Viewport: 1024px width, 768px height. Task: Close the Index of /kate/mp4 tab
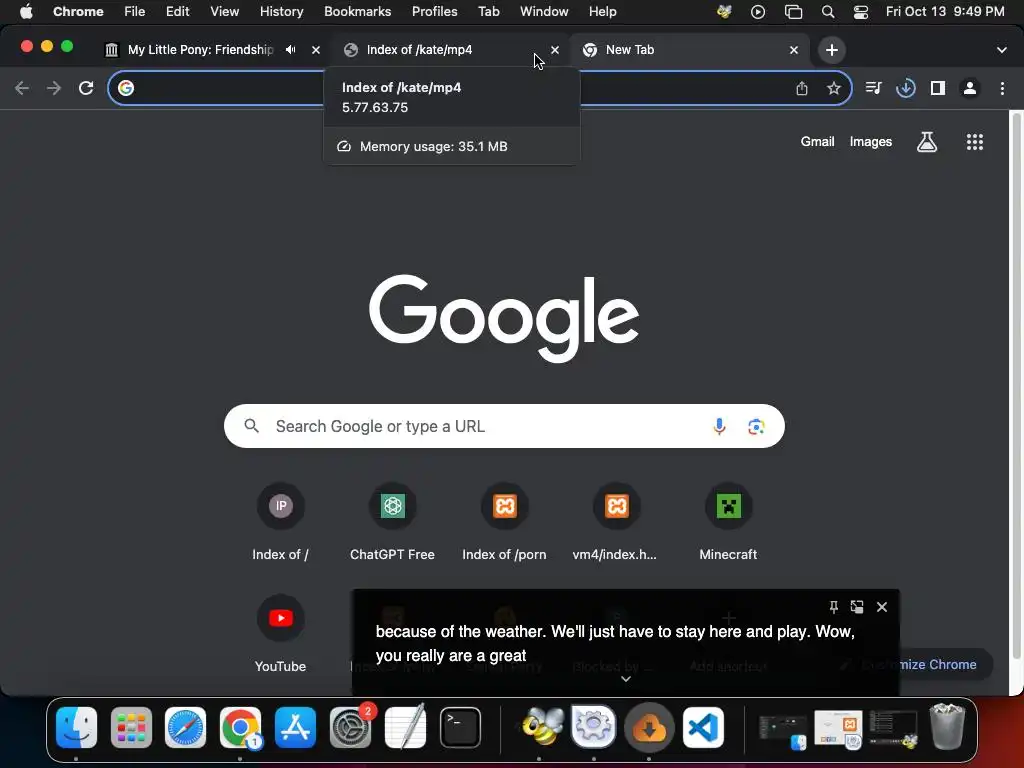pyautogui.click(x=555, y=50)
